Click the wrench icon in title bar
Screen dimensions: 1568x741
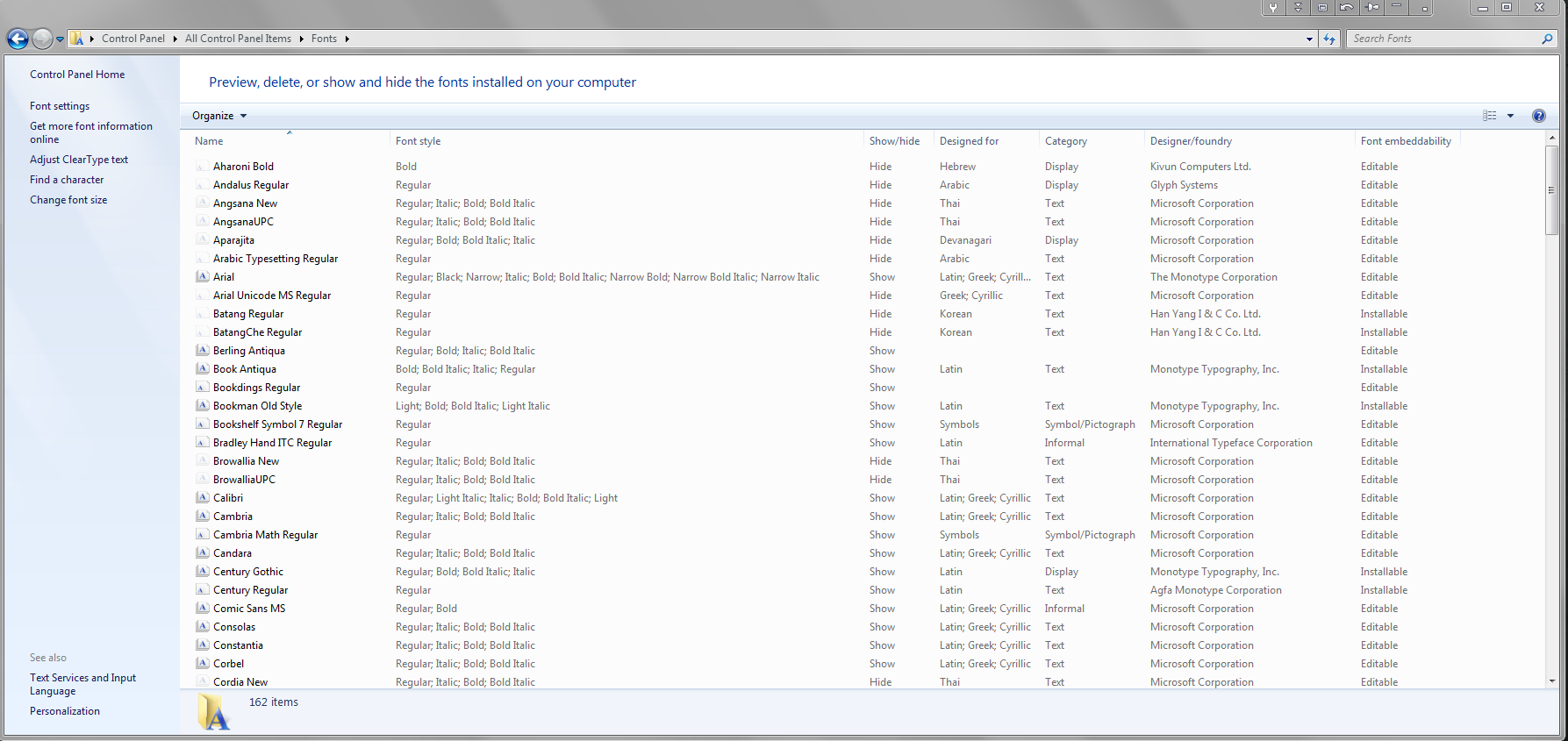(1273, 8)
